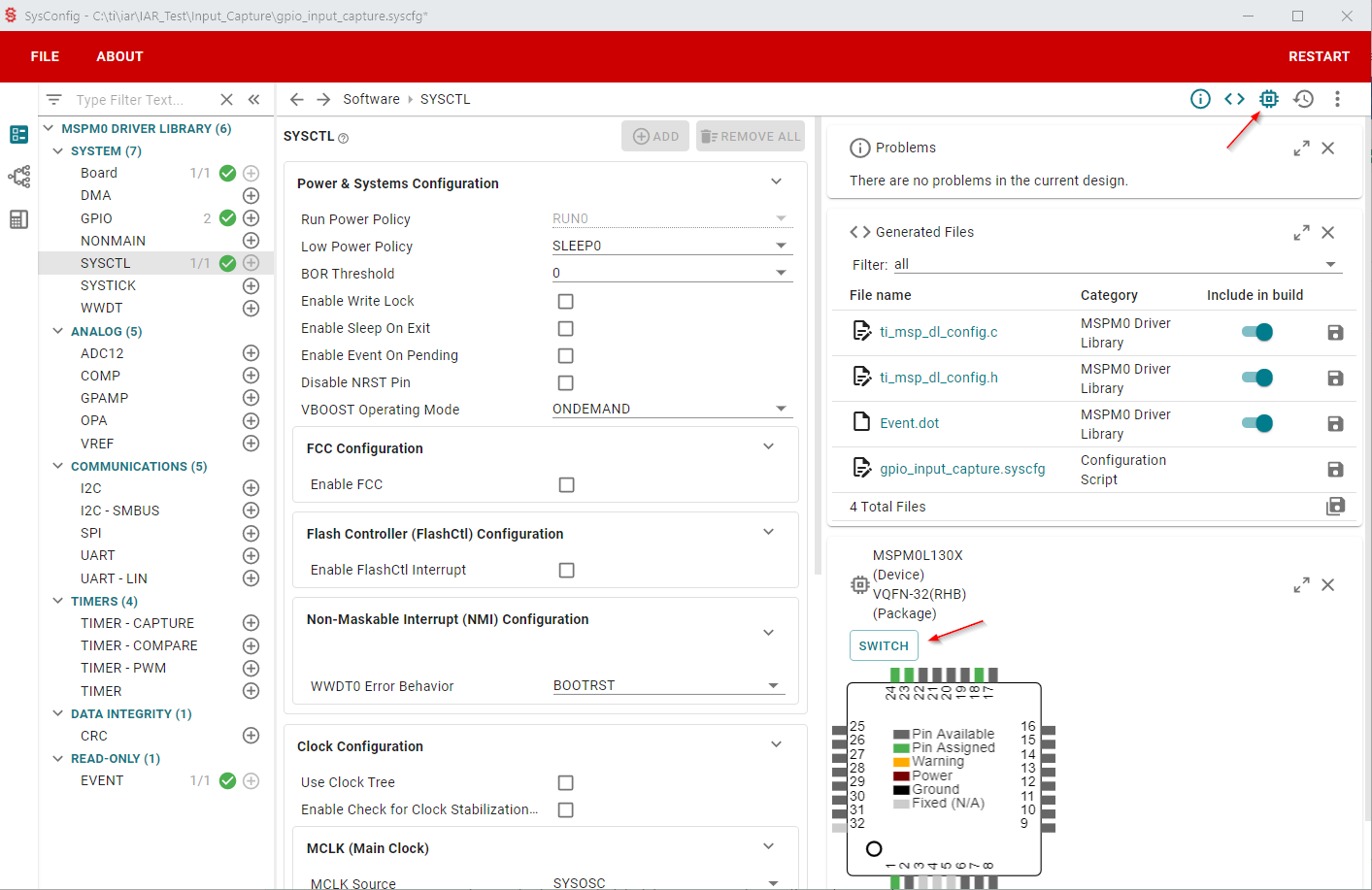Open the problems info icon
Viewport: 1372px width, 890px height.
pos(1200,99)
